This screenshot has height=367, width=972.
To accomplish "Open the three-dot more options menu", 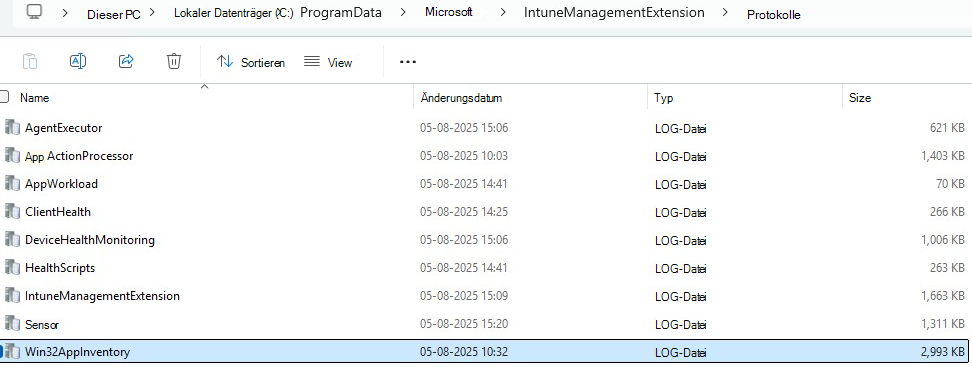I will (407, 62).
